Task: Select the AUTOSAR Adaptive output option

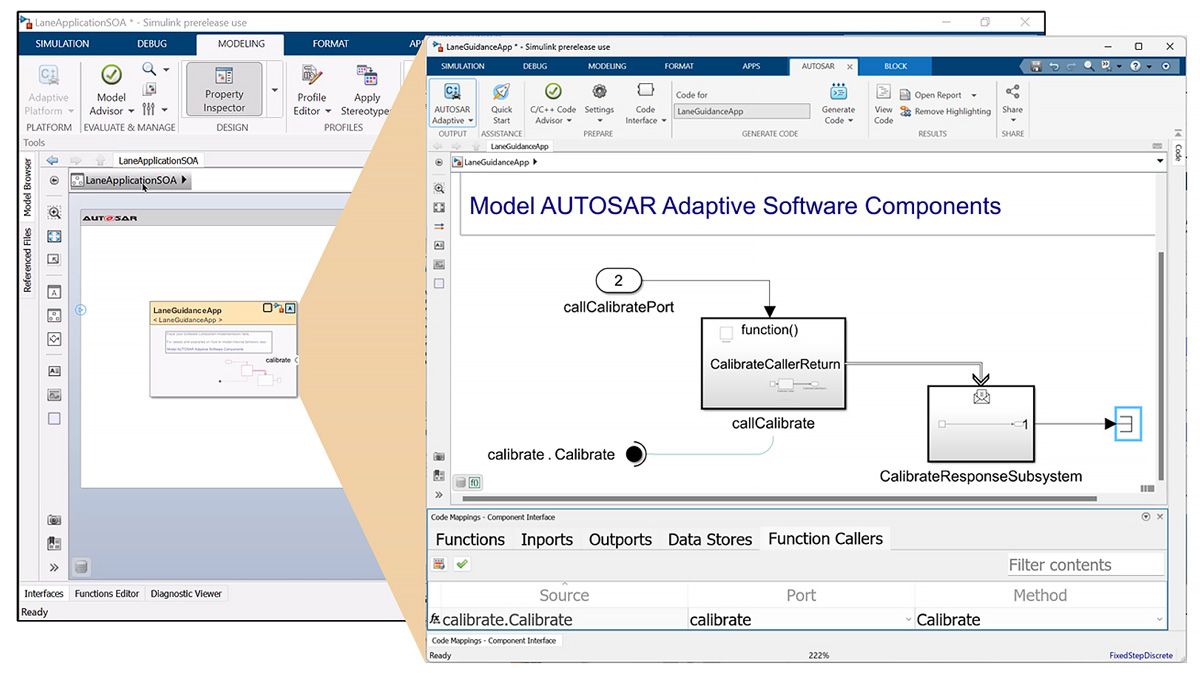Action: [x=451, y=103]
